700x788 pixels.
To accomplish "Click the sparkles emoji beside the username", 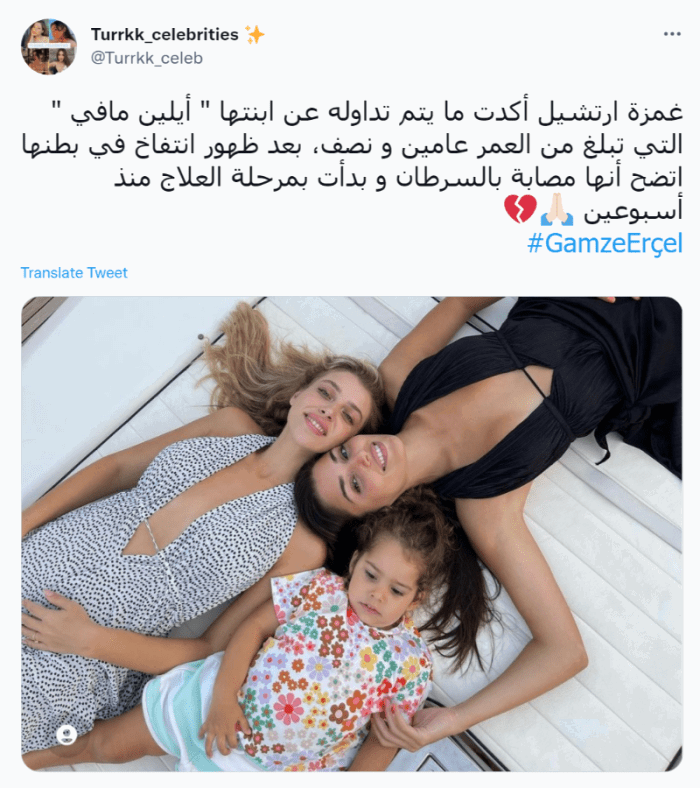I will tap(255, 35).
